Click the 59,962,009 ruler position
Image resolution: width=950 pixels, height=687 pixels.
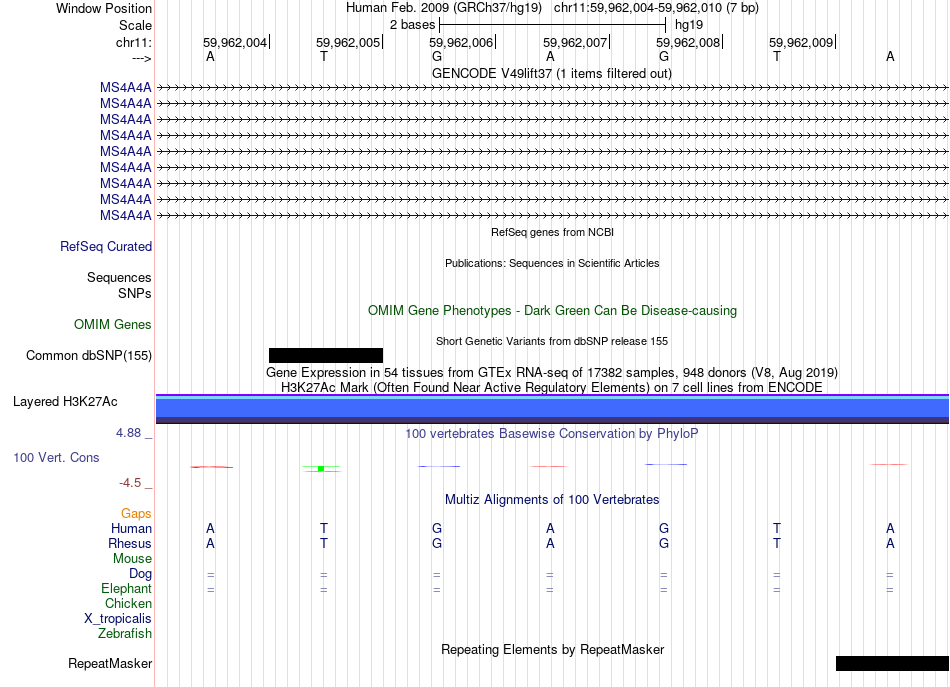coord(802,42)
